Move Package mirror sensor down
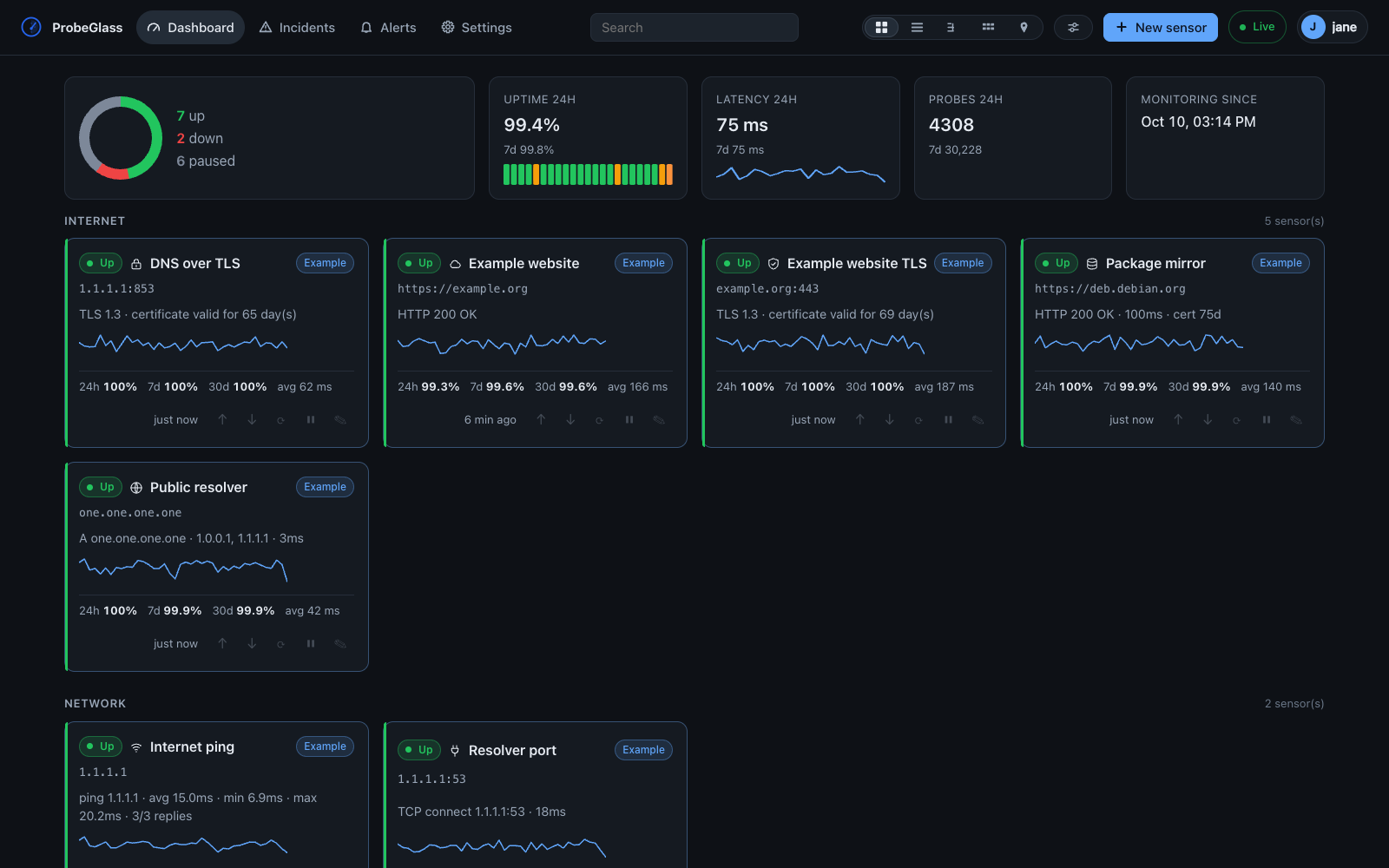 tap(1208, 420)
